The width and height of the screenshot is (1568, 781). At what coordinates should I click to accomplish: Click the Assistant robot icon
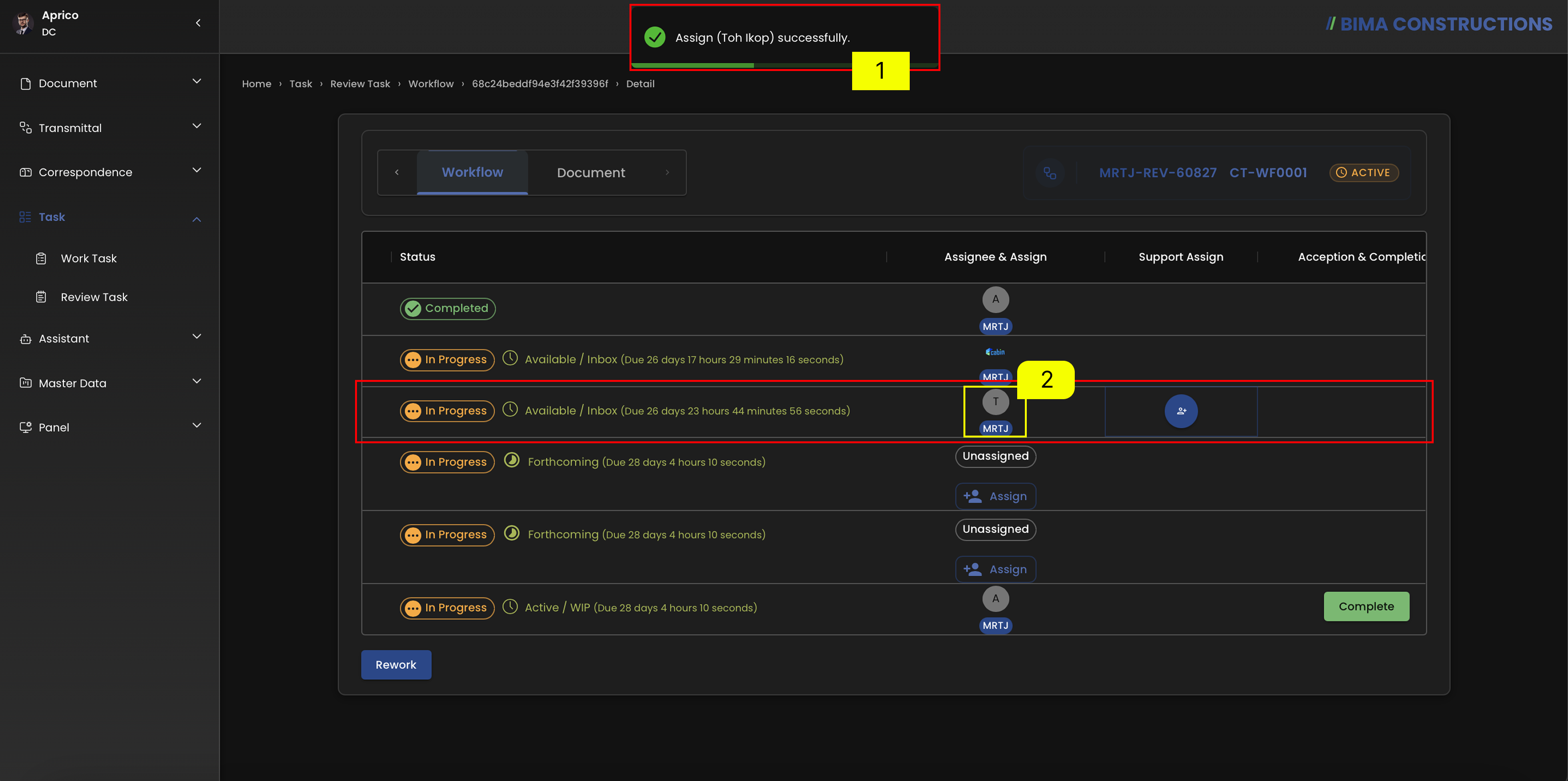[25, 339]
